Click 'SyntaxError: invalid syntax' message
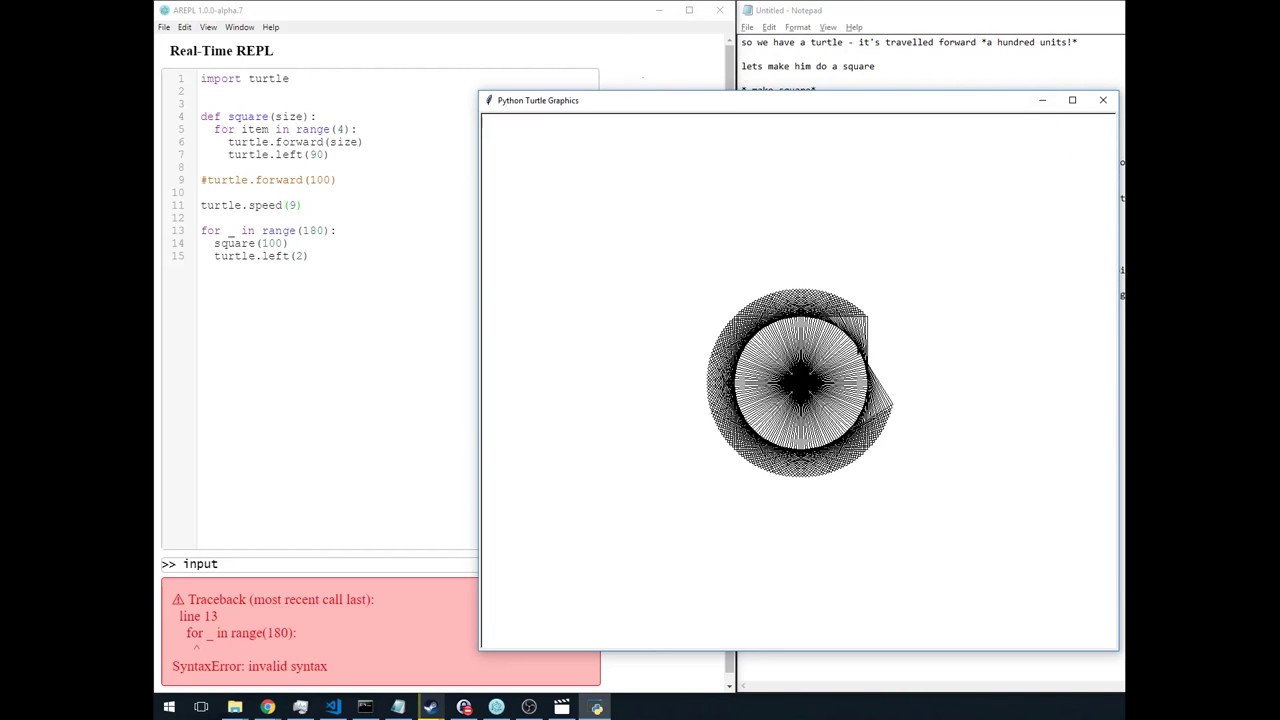The width and height of the screenshot is (1280, 720). 250,666
